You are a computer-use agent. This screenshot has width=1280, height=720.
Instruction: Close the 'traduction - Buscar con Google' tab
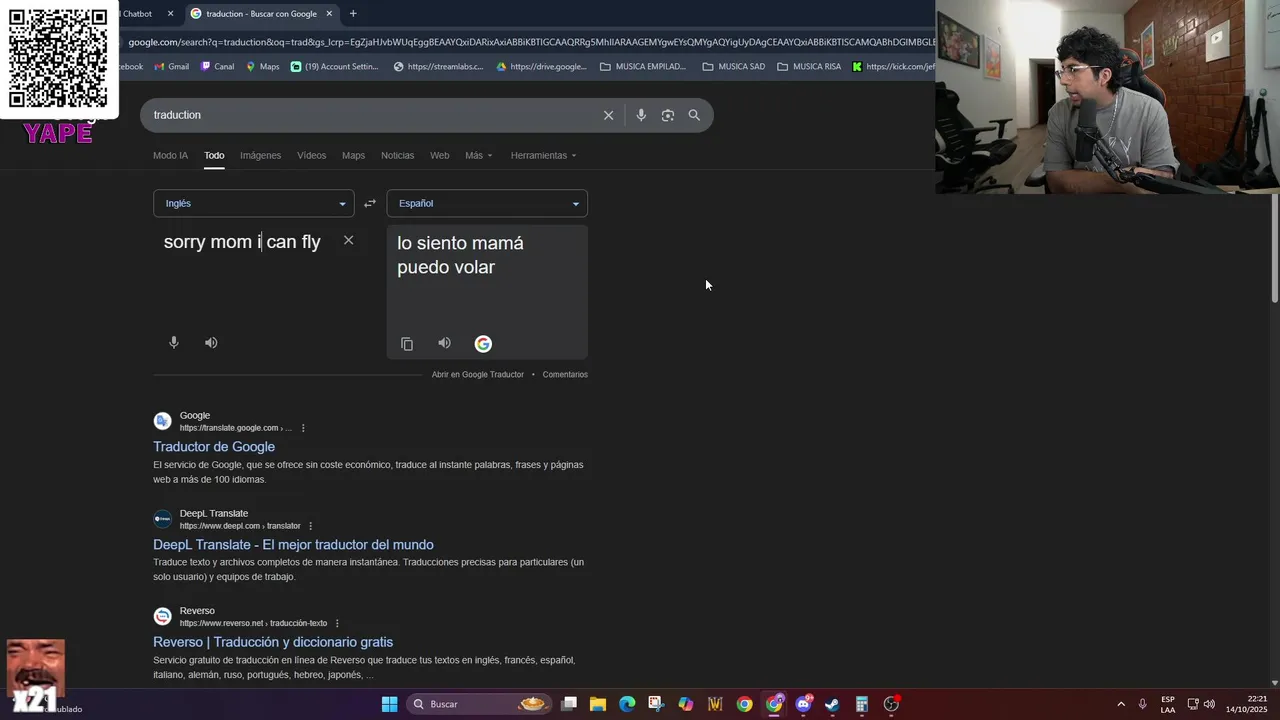pos(329,13)
